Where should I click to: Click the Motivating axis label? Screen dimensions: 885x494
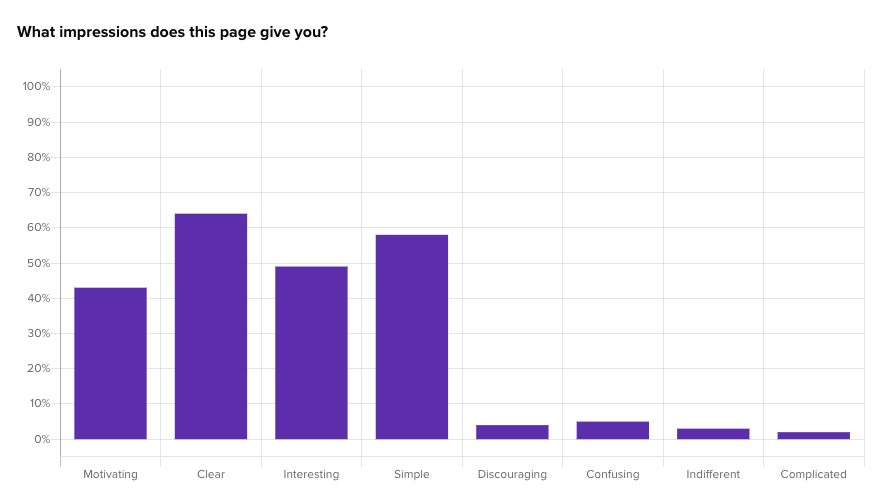111,474
